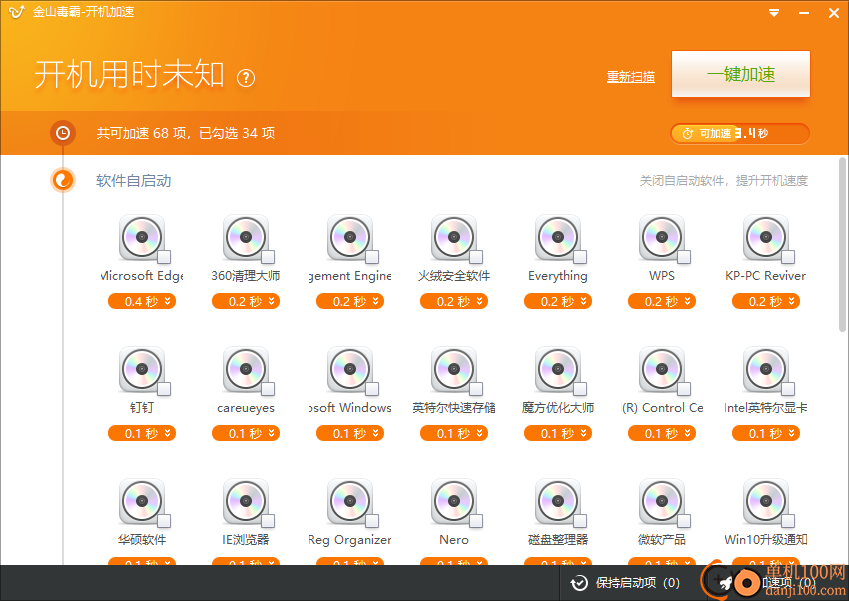Click the 关闭自启动软件，提升开机速度 hint text
Viewport: 849px width, 601px height.
[723, 181]
